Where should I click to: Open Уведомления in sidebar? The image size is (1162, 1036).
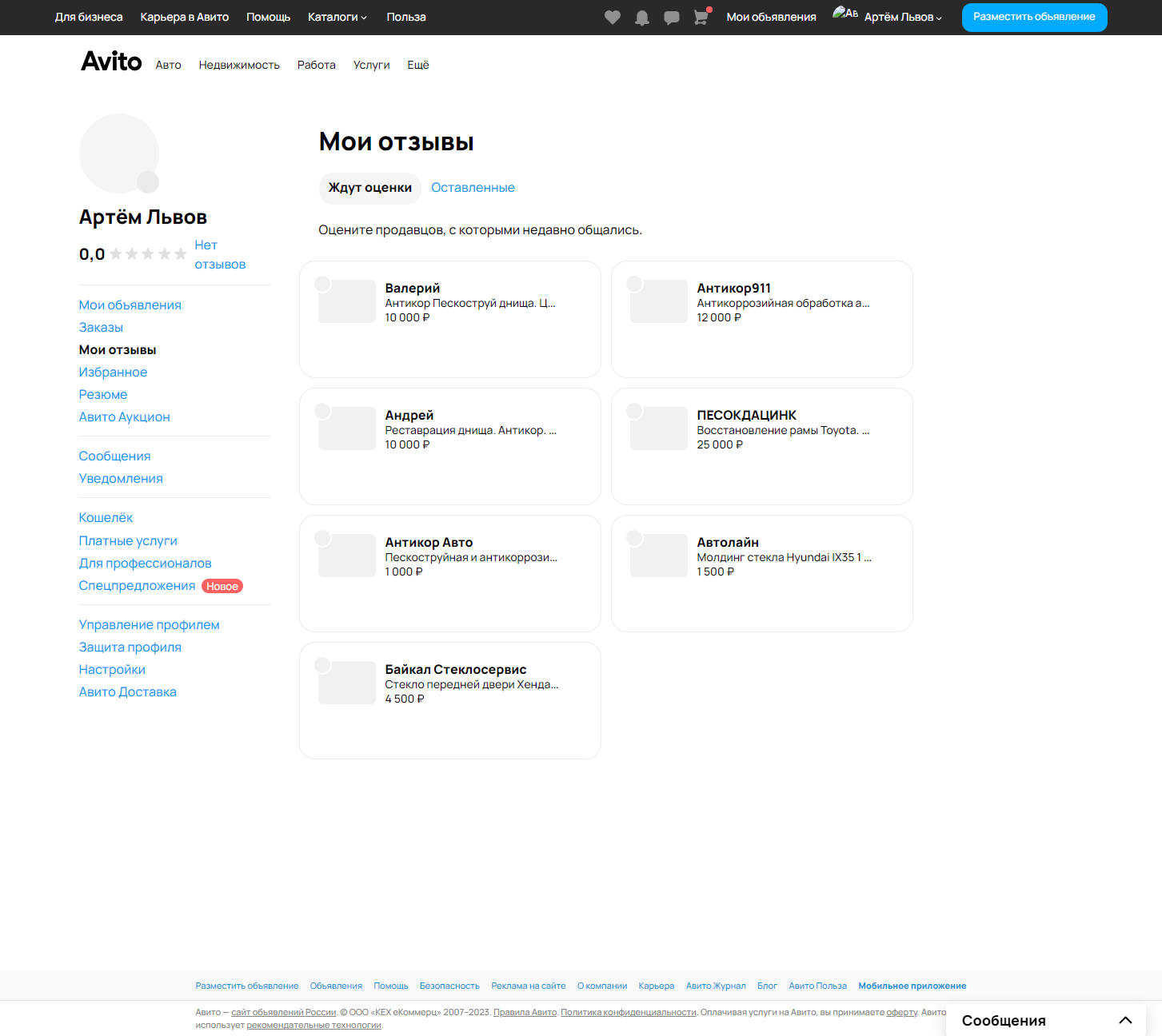(121, 479)
